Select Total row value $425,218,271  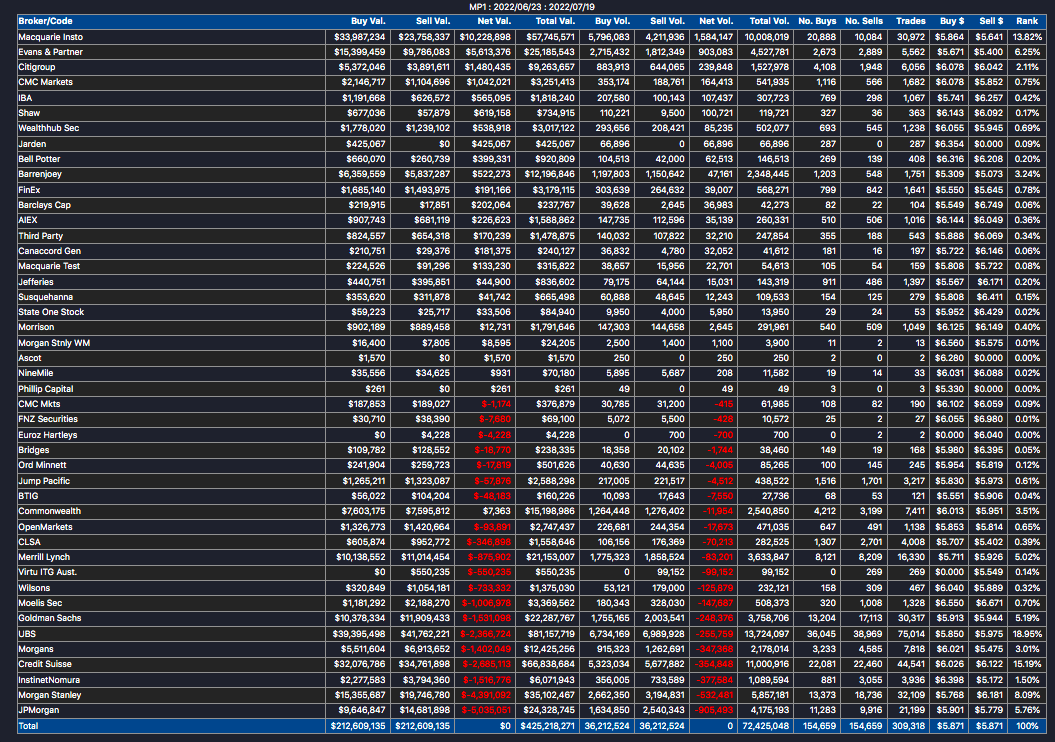(547, 726)
